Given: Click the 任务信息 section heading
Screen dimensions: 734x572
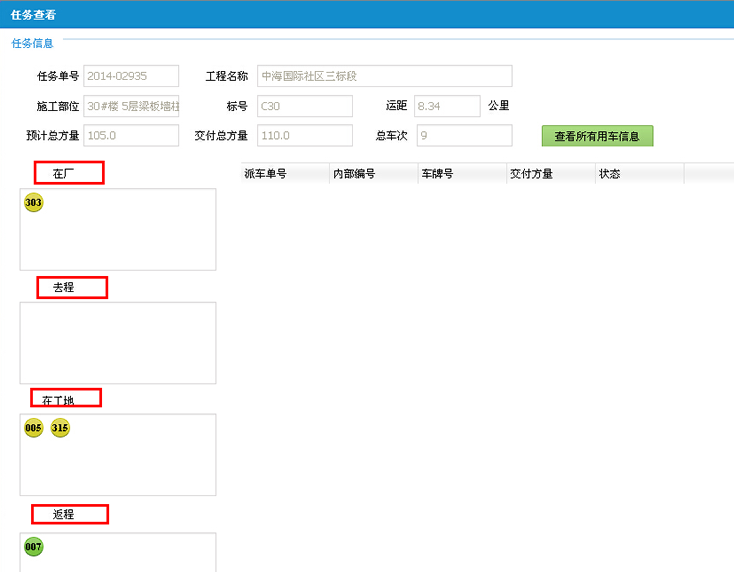Looking at the screenshot, I should (32, 43).
